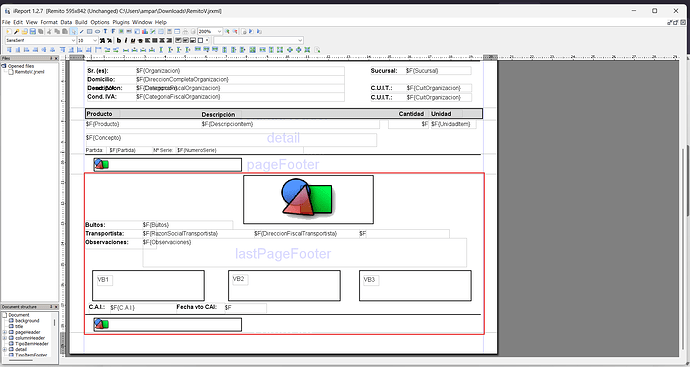Select the chart tool icon
Image resolution: width=690 pixels, height=367 pixels.
[145, 31]
